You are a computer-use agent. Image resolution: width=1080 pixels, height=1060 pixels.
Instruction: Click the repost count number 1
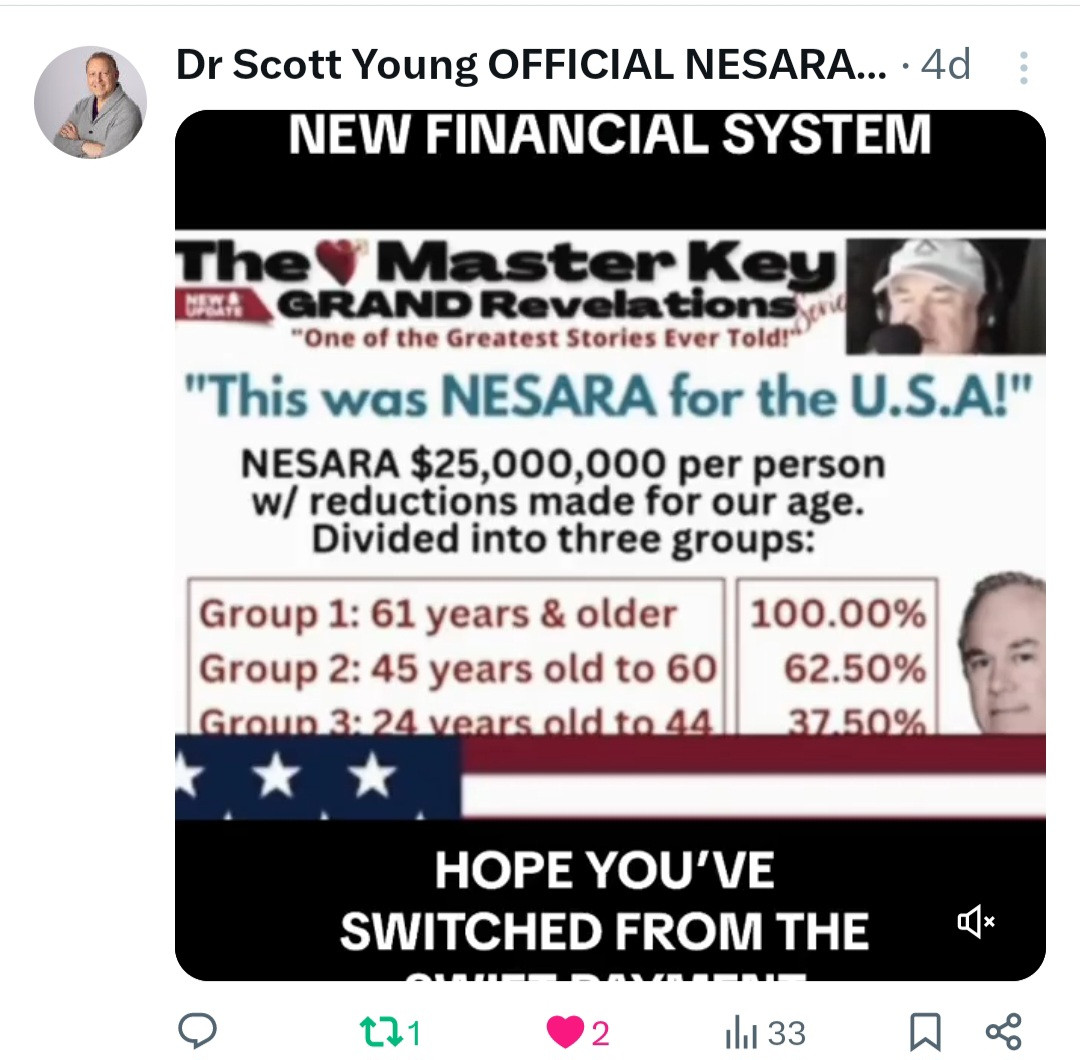click(412, 1033)
